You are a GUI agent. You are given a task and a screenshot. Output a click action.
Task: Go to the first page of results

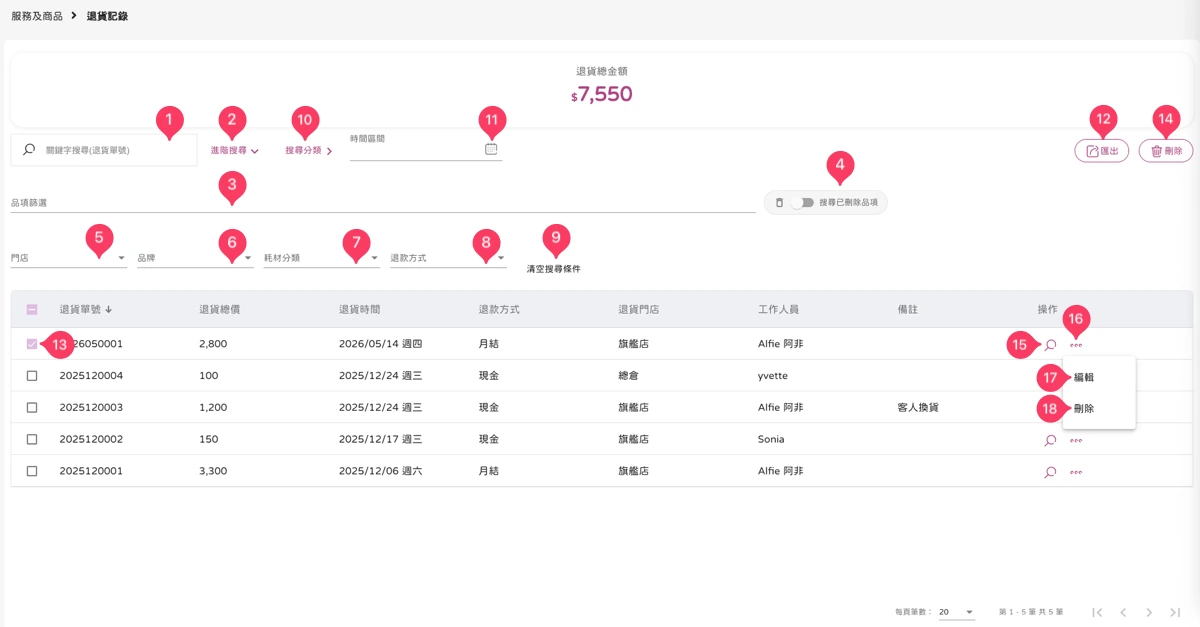click(1097, 612)
